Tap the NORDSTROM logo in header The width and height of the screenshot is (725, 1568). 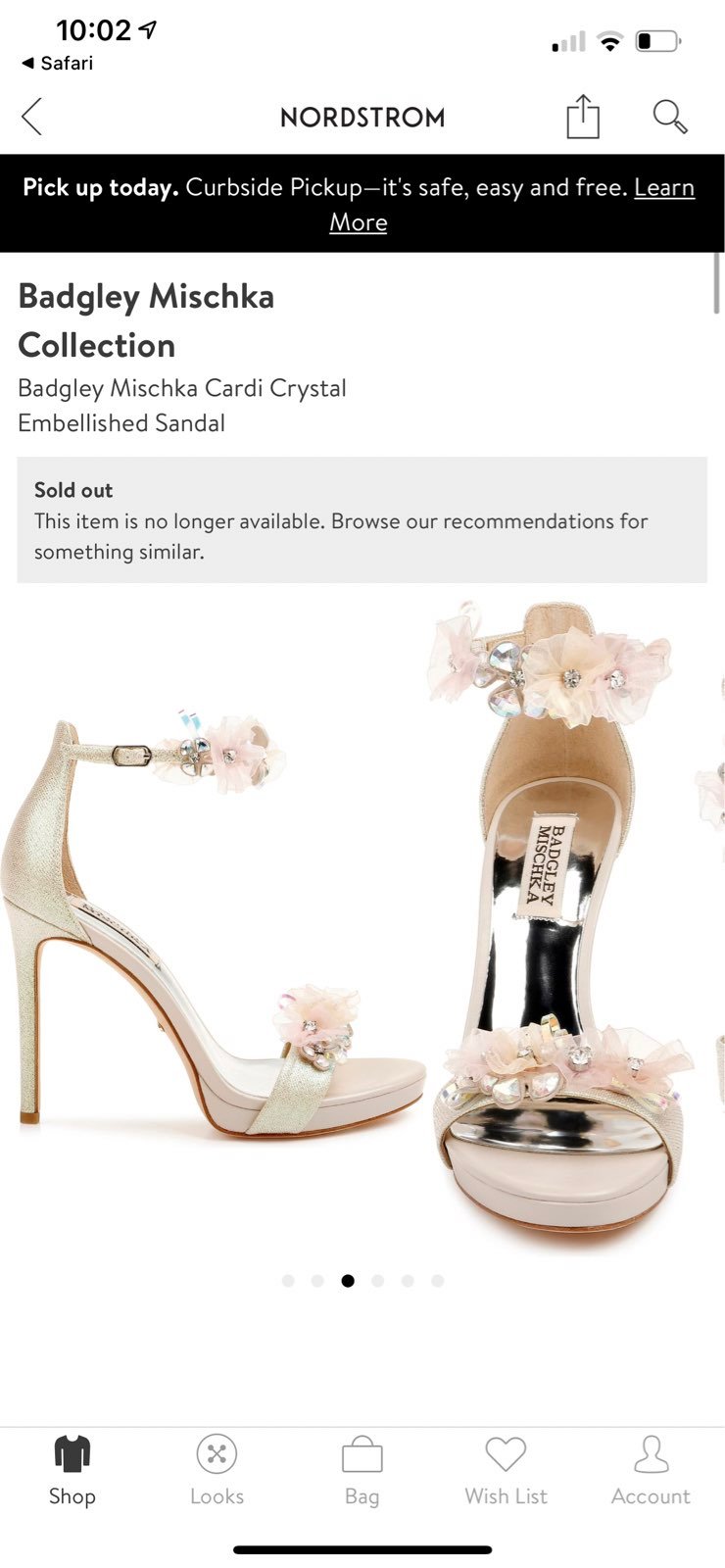click(362, 118)
